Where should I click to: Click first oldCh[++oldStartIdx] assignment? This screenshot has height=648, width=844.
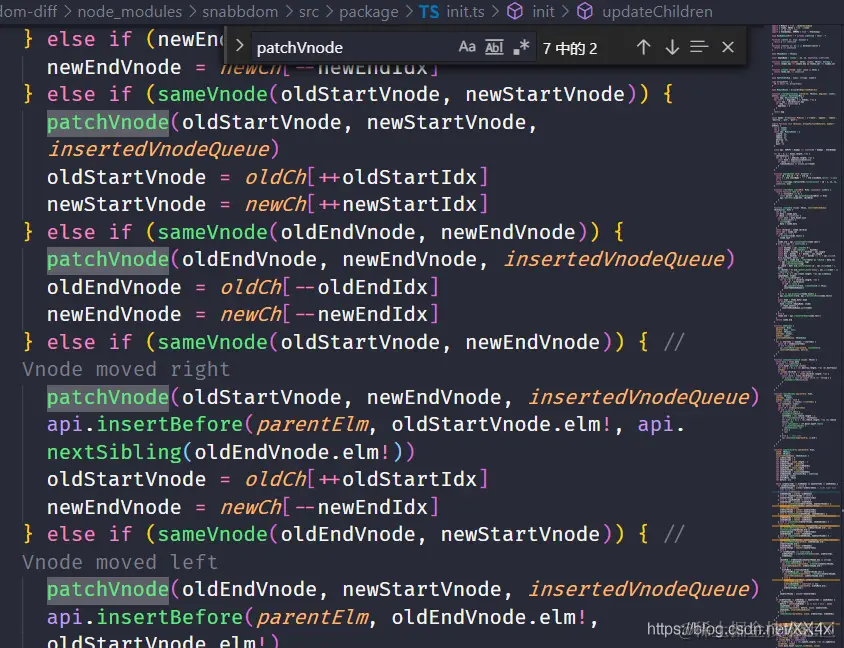268,177
